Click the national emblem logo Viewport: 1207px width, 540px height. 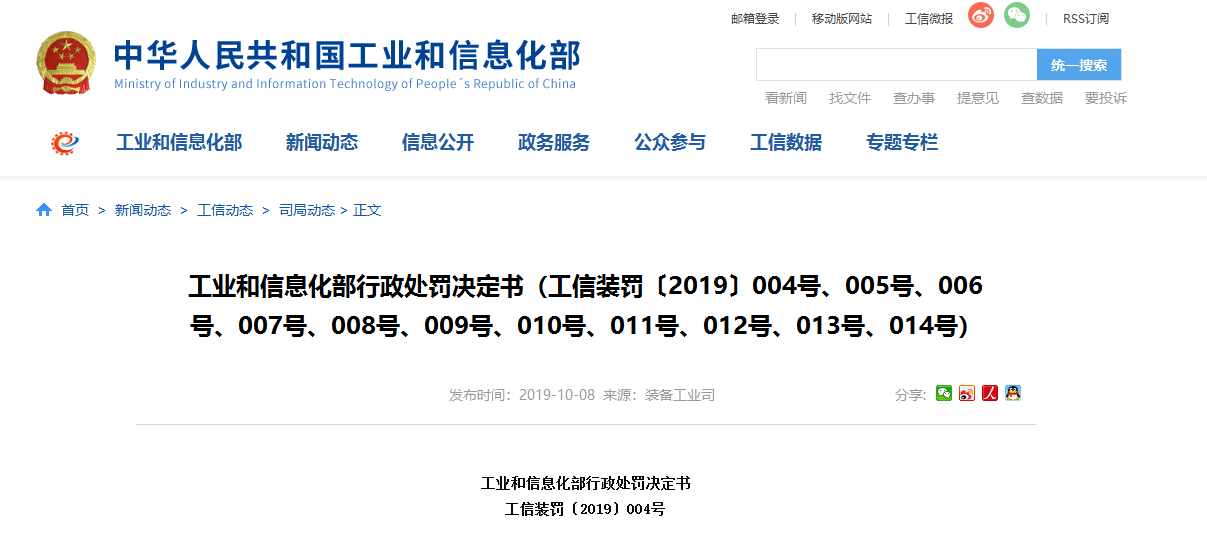[67, 62]
